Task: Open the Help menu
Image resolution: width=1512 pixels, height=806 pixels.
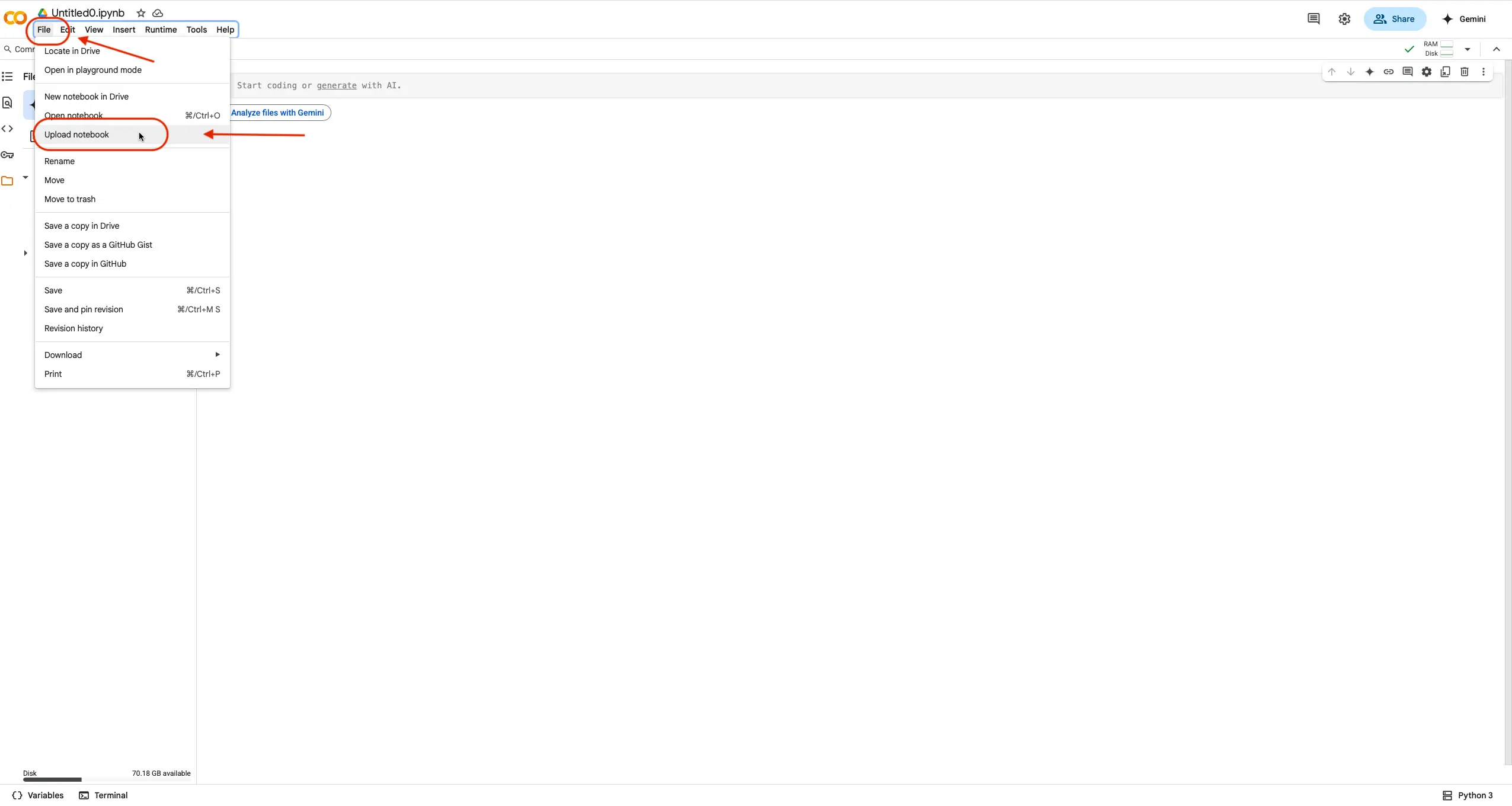Action: (x=225, y=30)
